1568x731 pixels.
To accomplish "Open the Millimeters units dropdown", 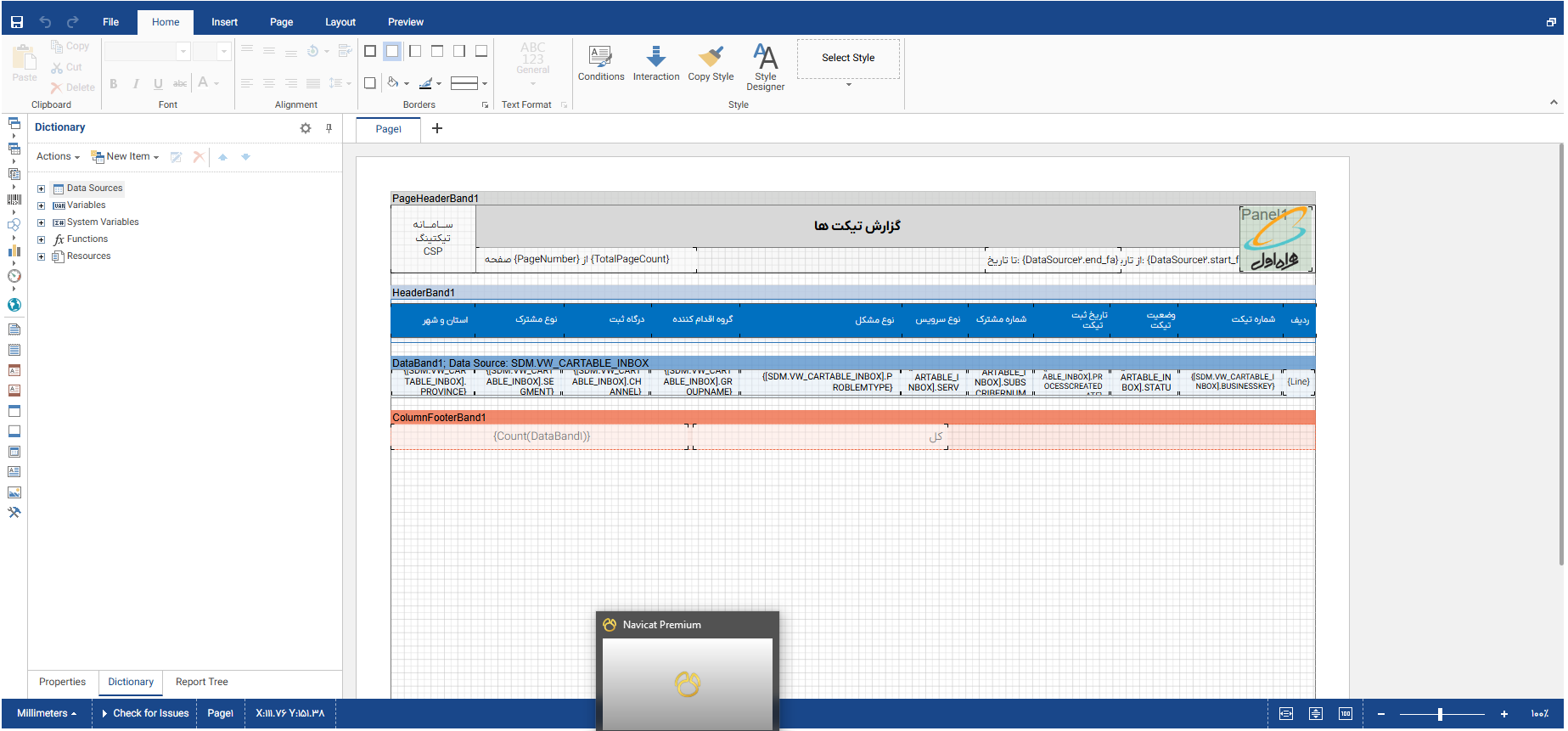I will (47, 713).
